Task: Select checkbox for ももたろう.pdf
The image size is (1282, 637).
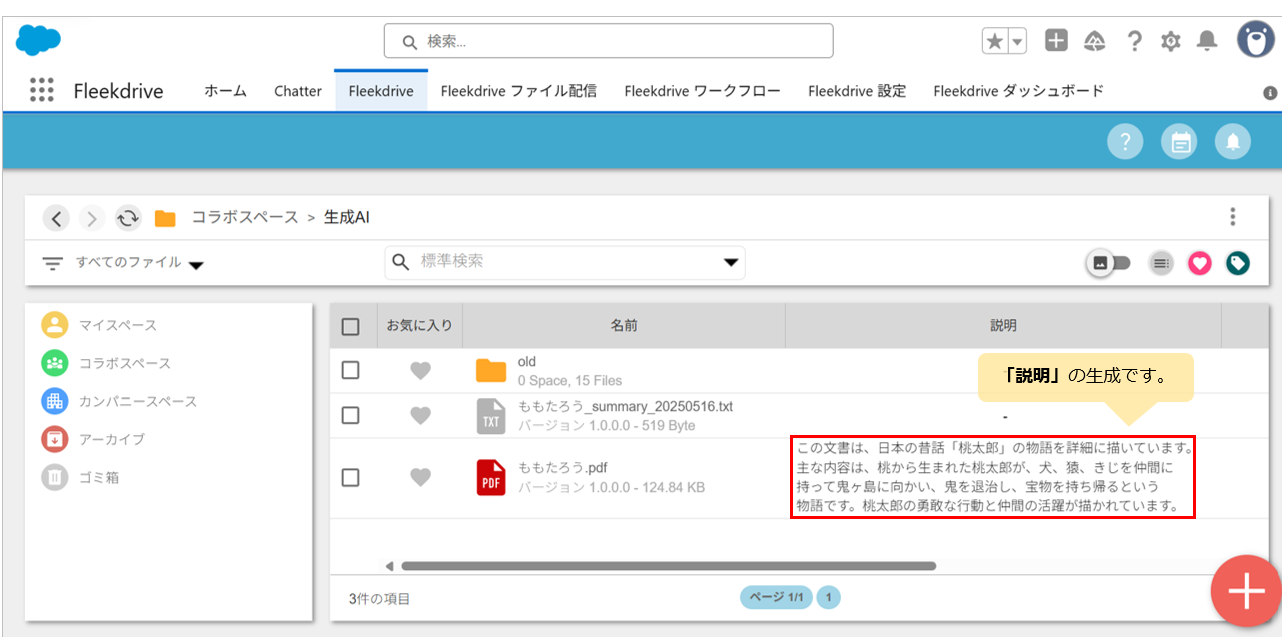Action: click(350, 477)
